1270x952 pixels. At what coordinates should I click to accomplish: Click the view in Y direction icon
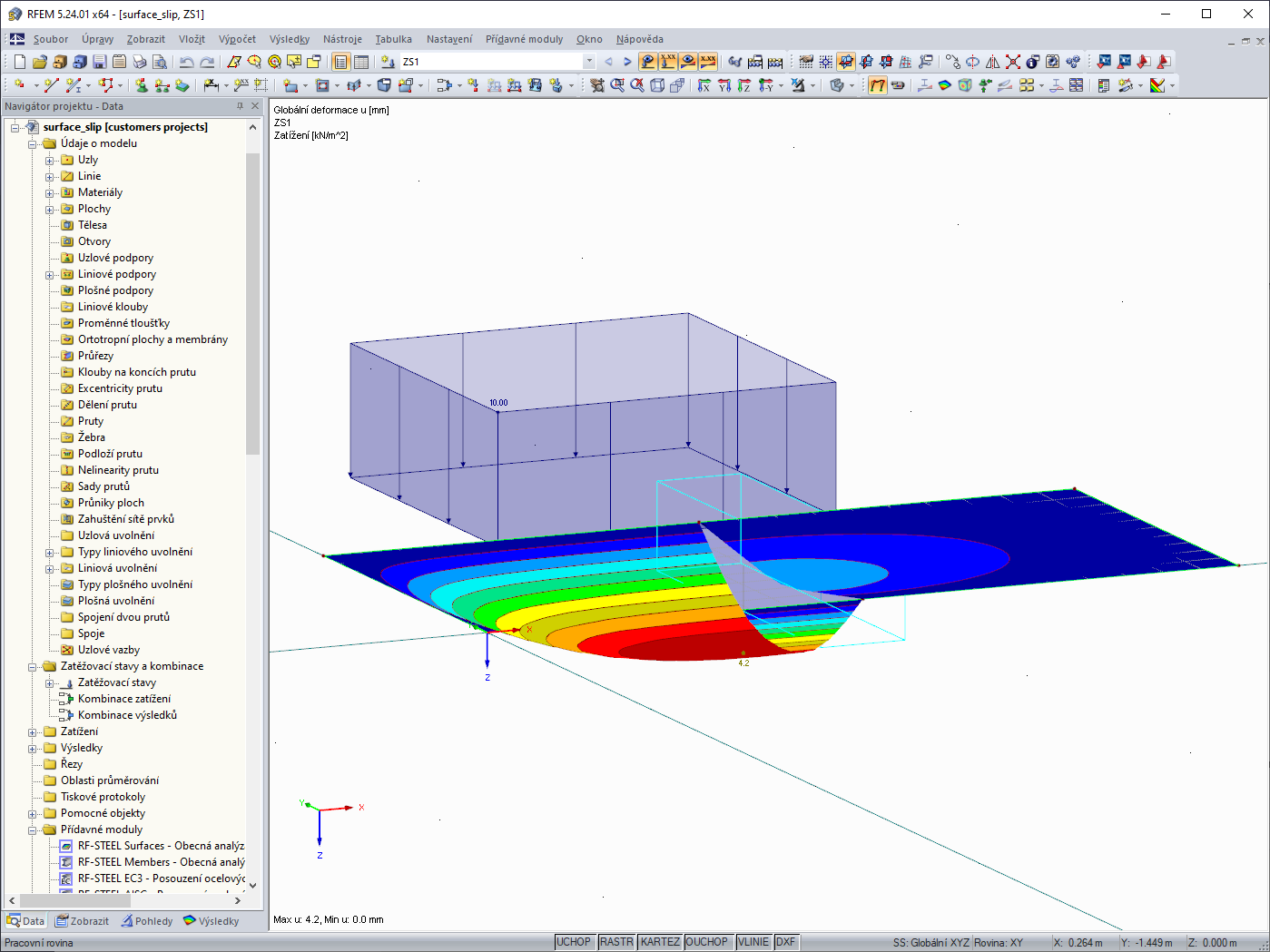tap(724, 85)
